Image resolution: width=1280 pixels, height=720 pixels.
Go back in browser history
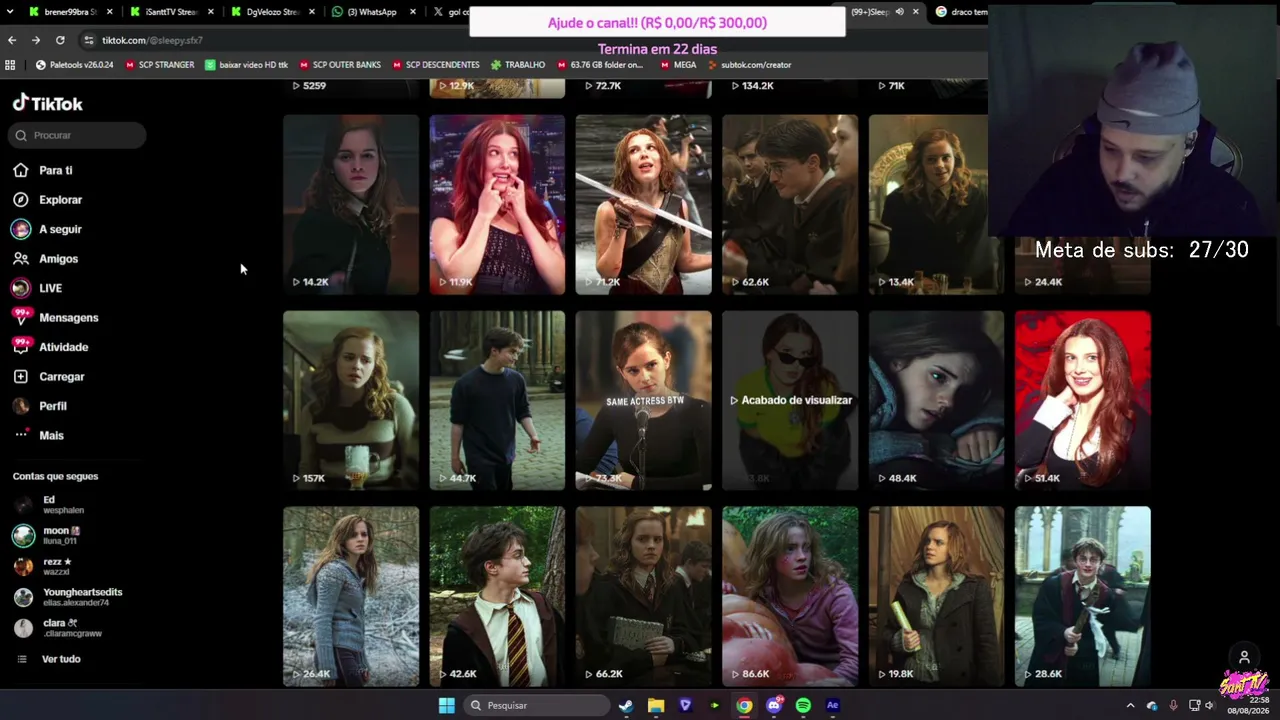pos(12,40)
